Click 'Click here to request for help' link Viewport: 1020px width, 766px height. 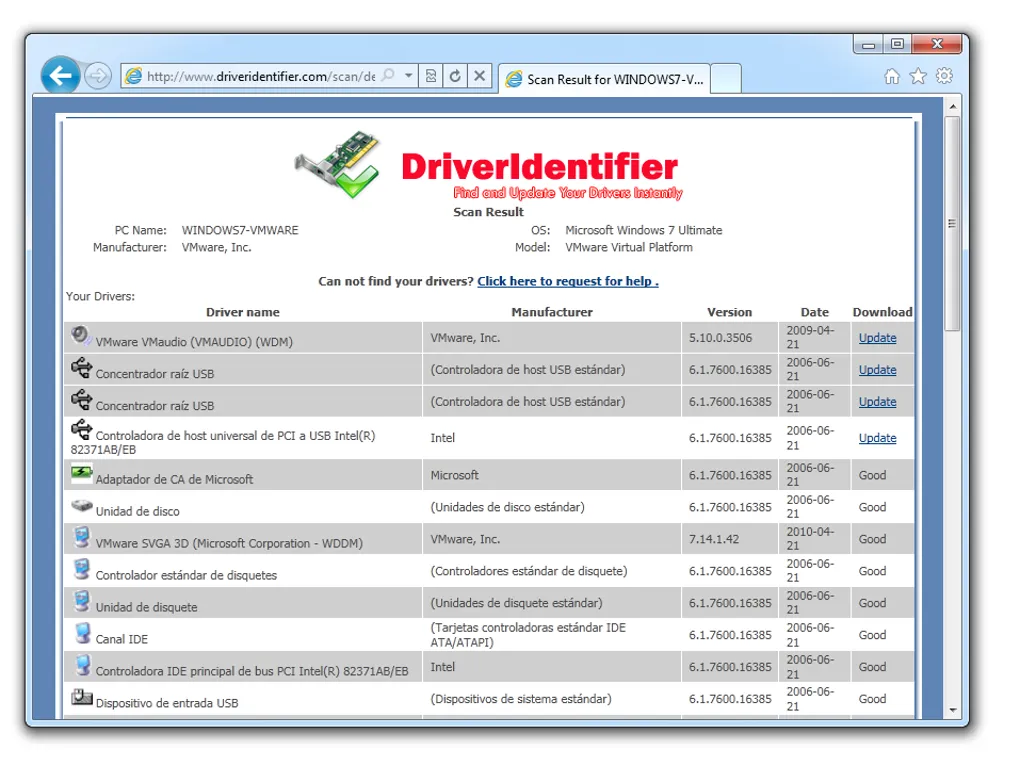[x=567, y=281]
